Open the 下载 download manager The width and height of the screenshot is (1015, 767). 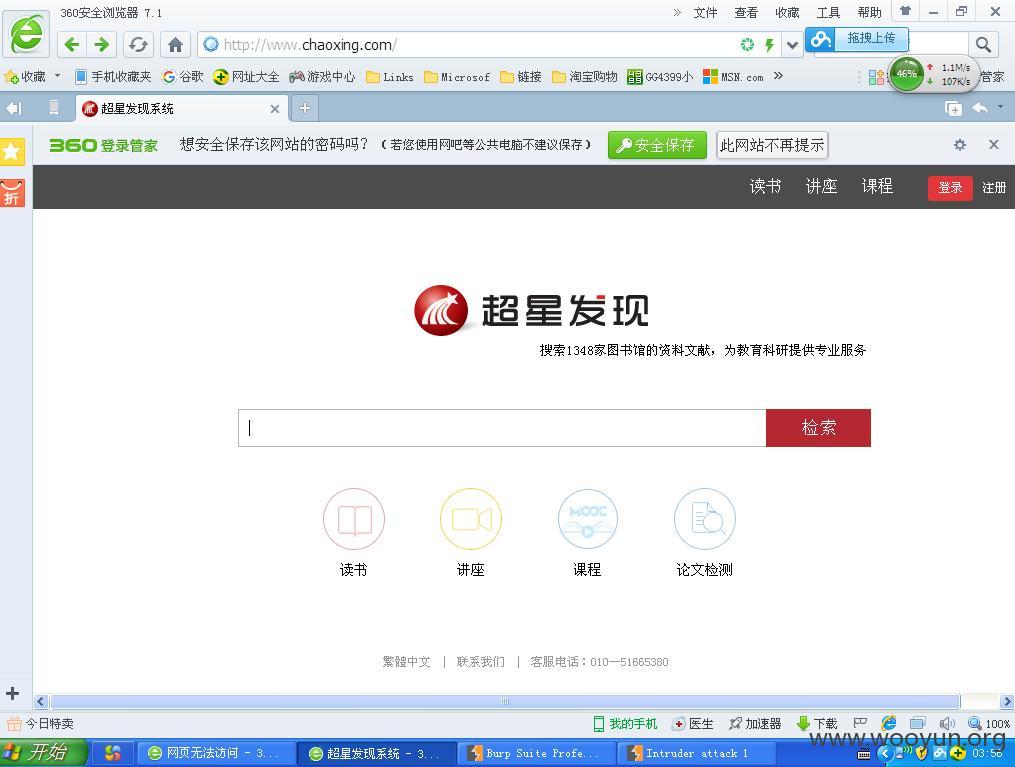pyautogui.click(x=817, y=724)
